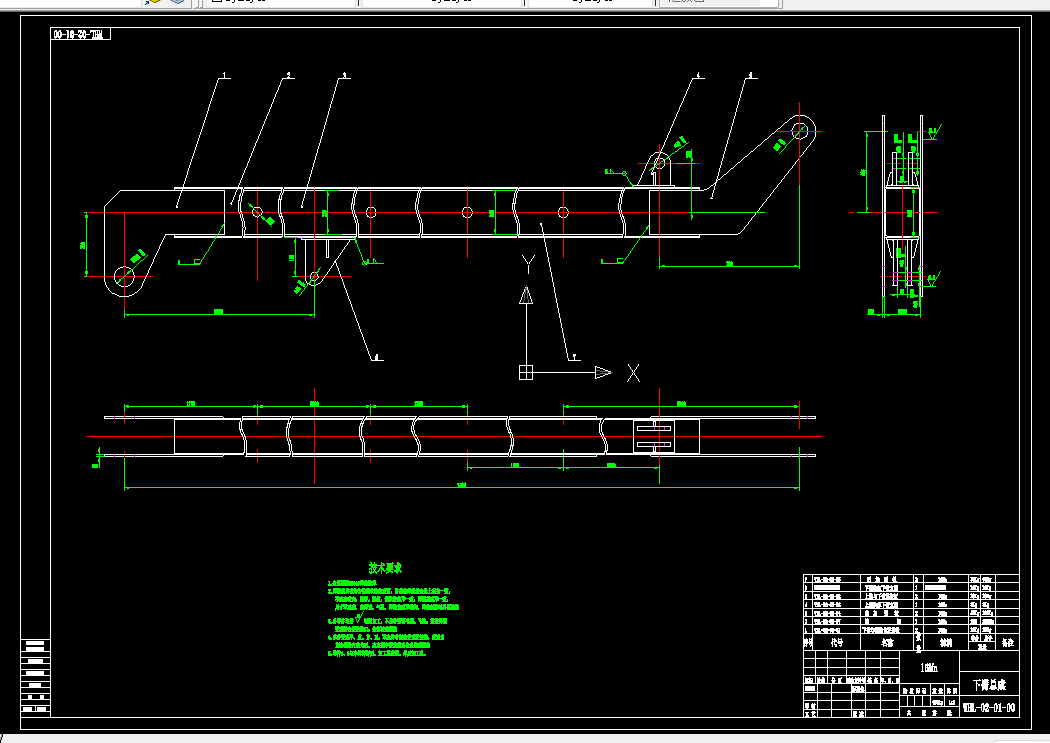Select the lug hole on top of the beam
Screen dimensions: 1050x743
659,163
